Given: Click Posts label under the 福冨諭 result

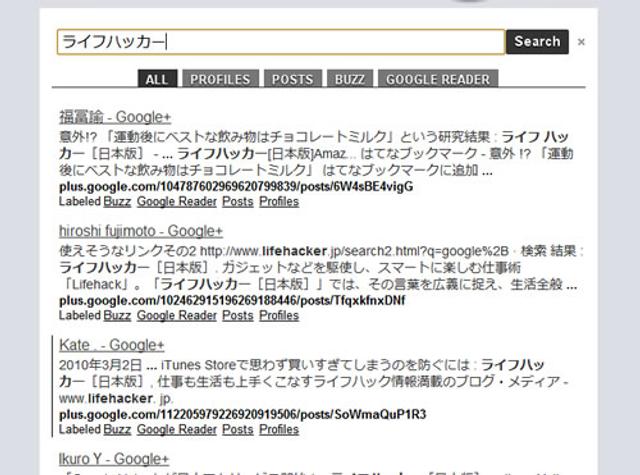Looking at the screenshot, I should (238, 202).
